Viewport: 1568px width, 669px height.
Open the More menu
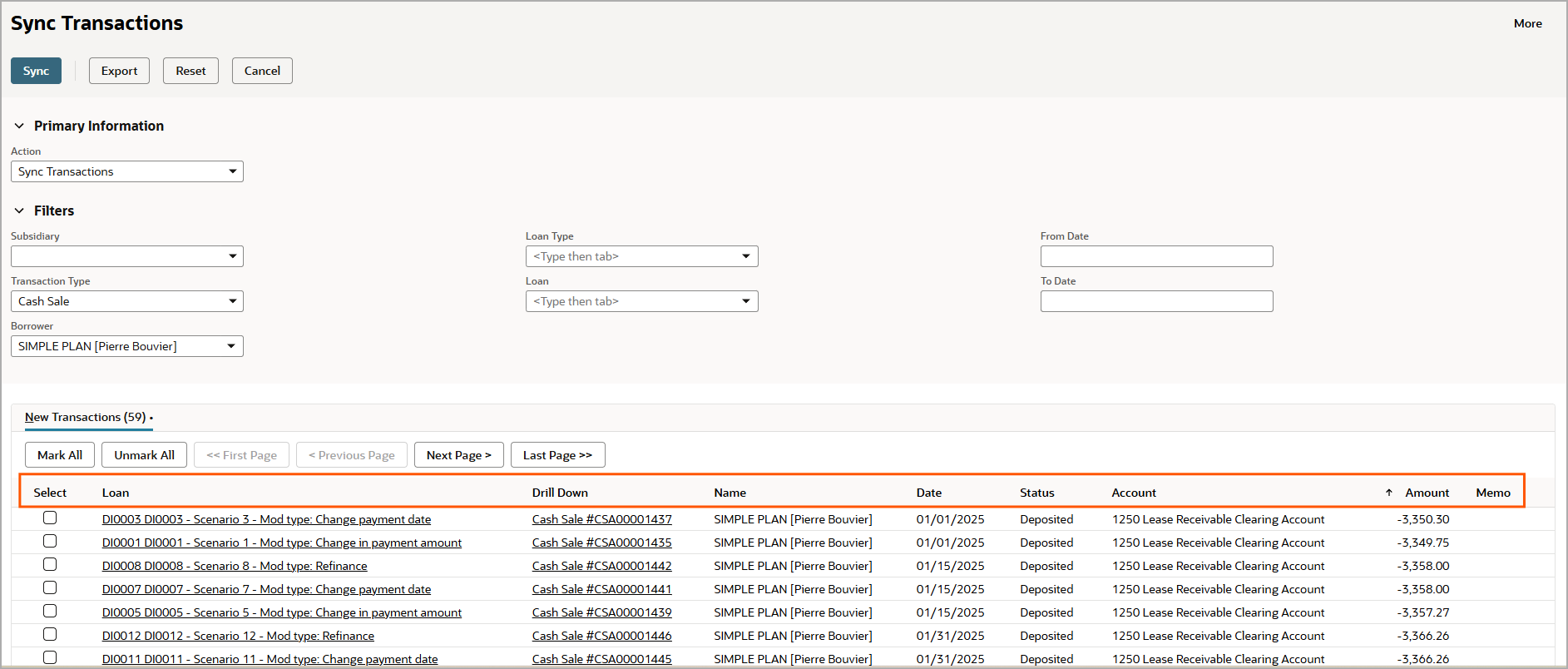[x=1527, y=23]
